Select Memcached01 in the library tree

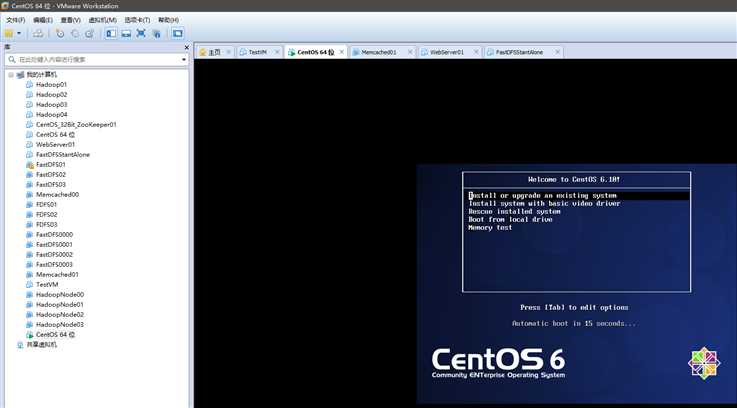coord(57,275)
